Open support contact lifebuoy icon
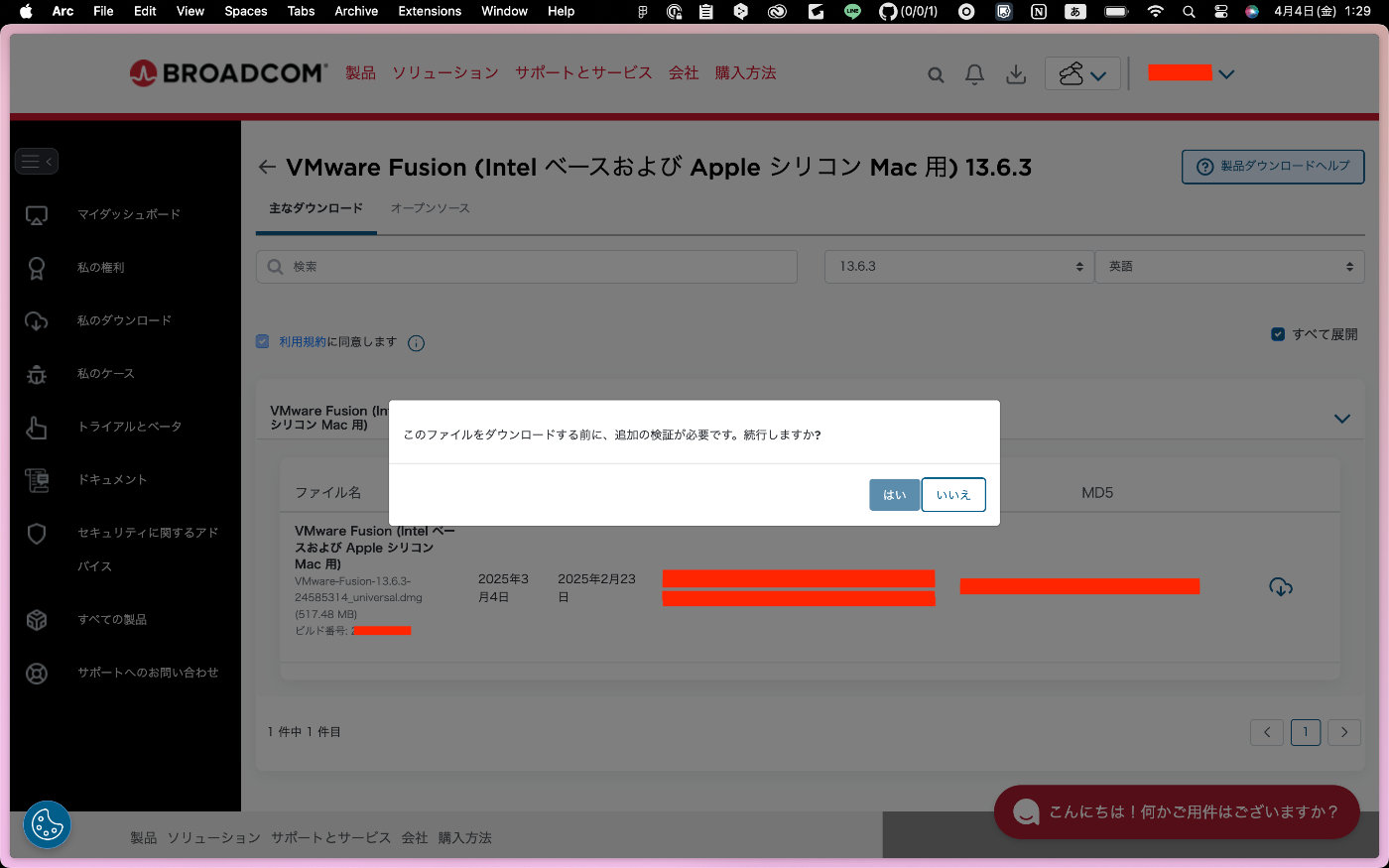The image size is (1389, 868). coord(37,674)
